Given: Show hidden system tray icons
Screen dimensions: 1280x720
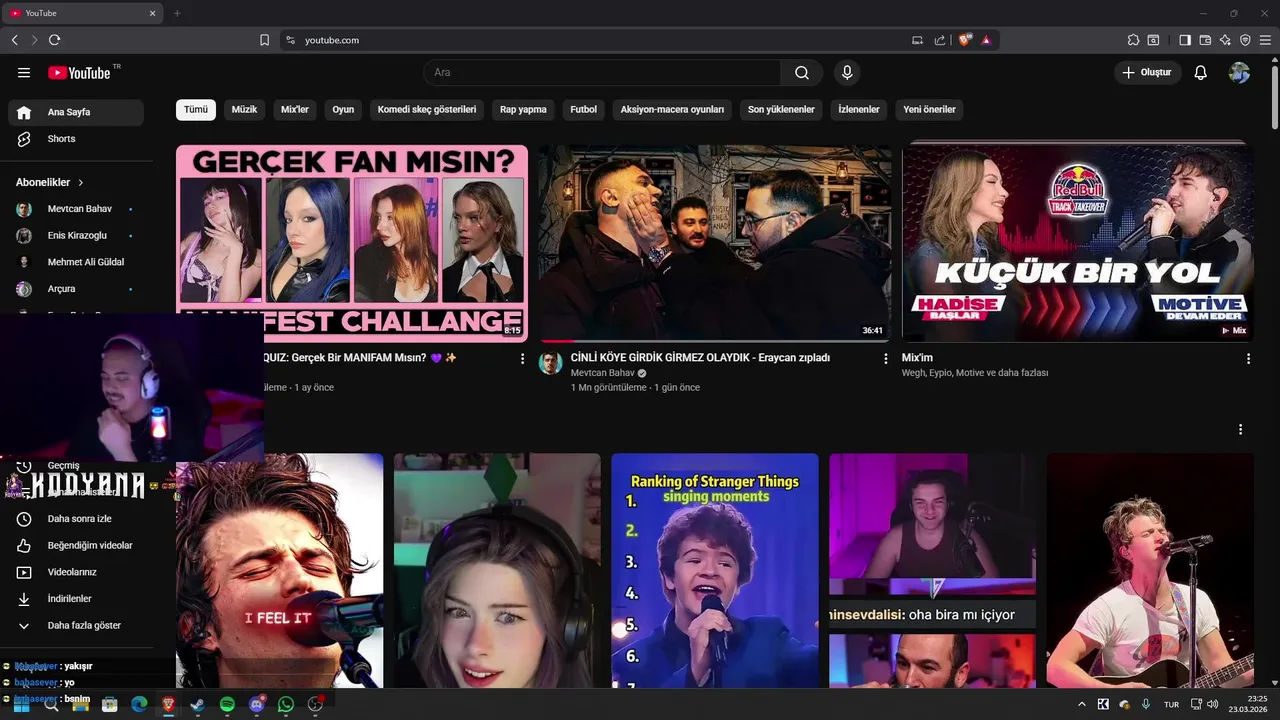Looking at the screenshot, I should pyautogui.click(x=1081, y=704).
